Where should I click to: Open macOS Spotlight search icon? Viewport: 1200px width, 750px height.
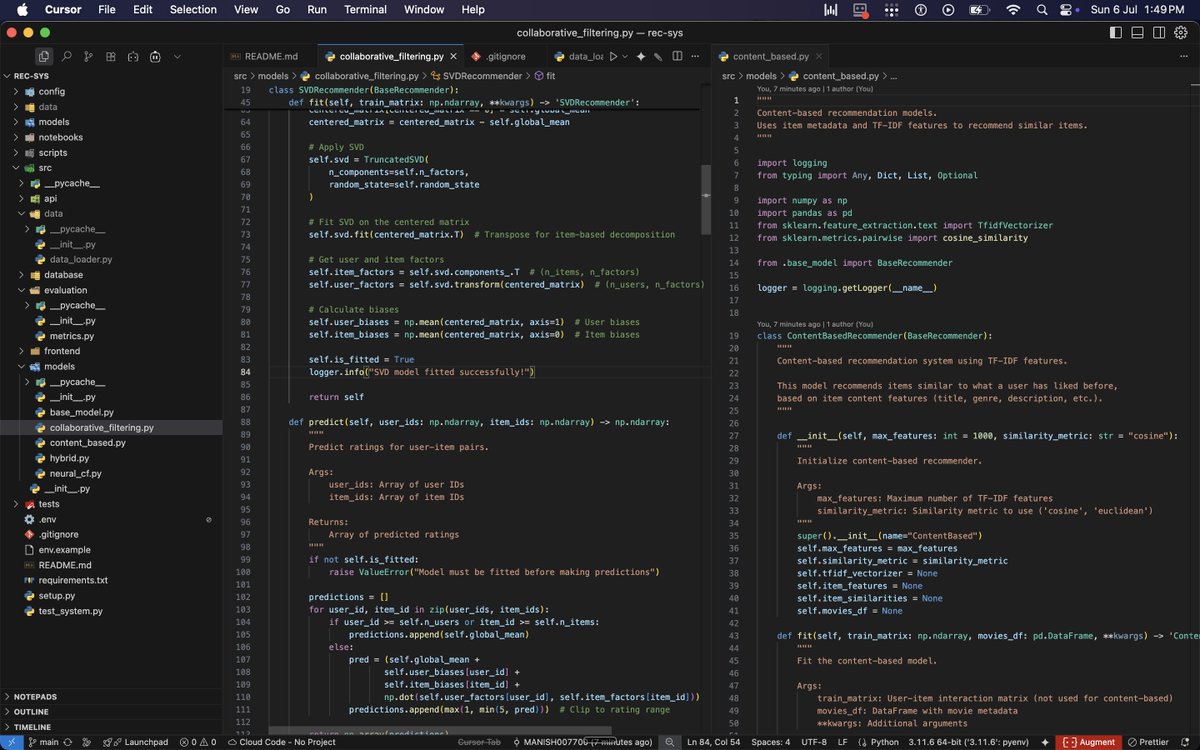[1041, 10]
